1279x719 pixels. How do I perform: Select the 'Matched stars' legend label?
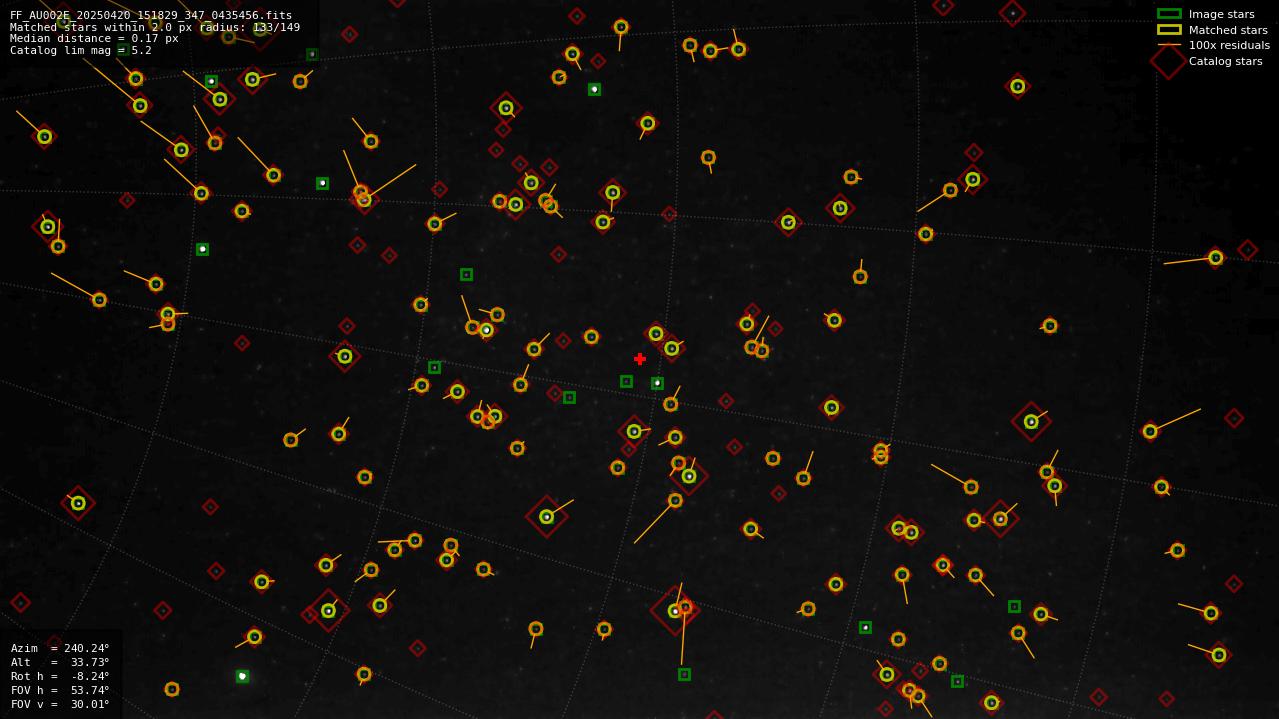(1228, 30)
